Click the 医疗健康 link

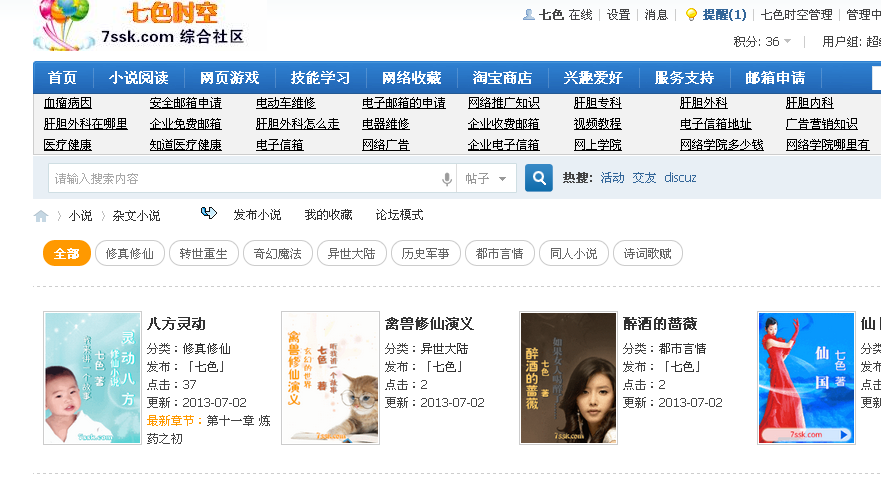(67, 145)
